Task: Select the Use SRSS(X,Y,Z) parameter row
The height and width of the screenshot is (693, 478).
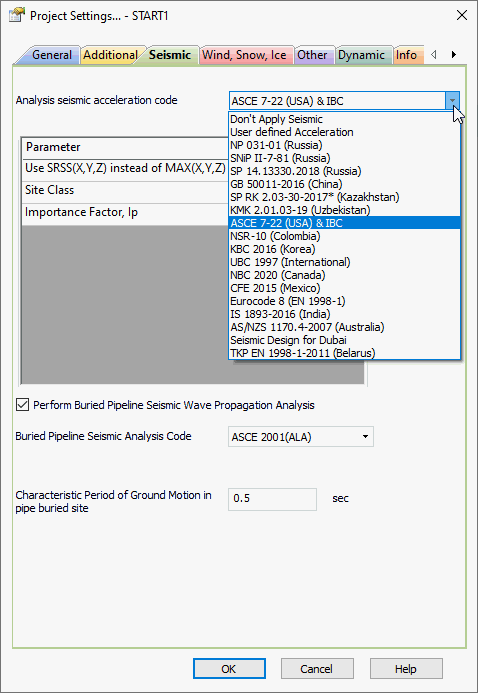Action: coord(125,168)
